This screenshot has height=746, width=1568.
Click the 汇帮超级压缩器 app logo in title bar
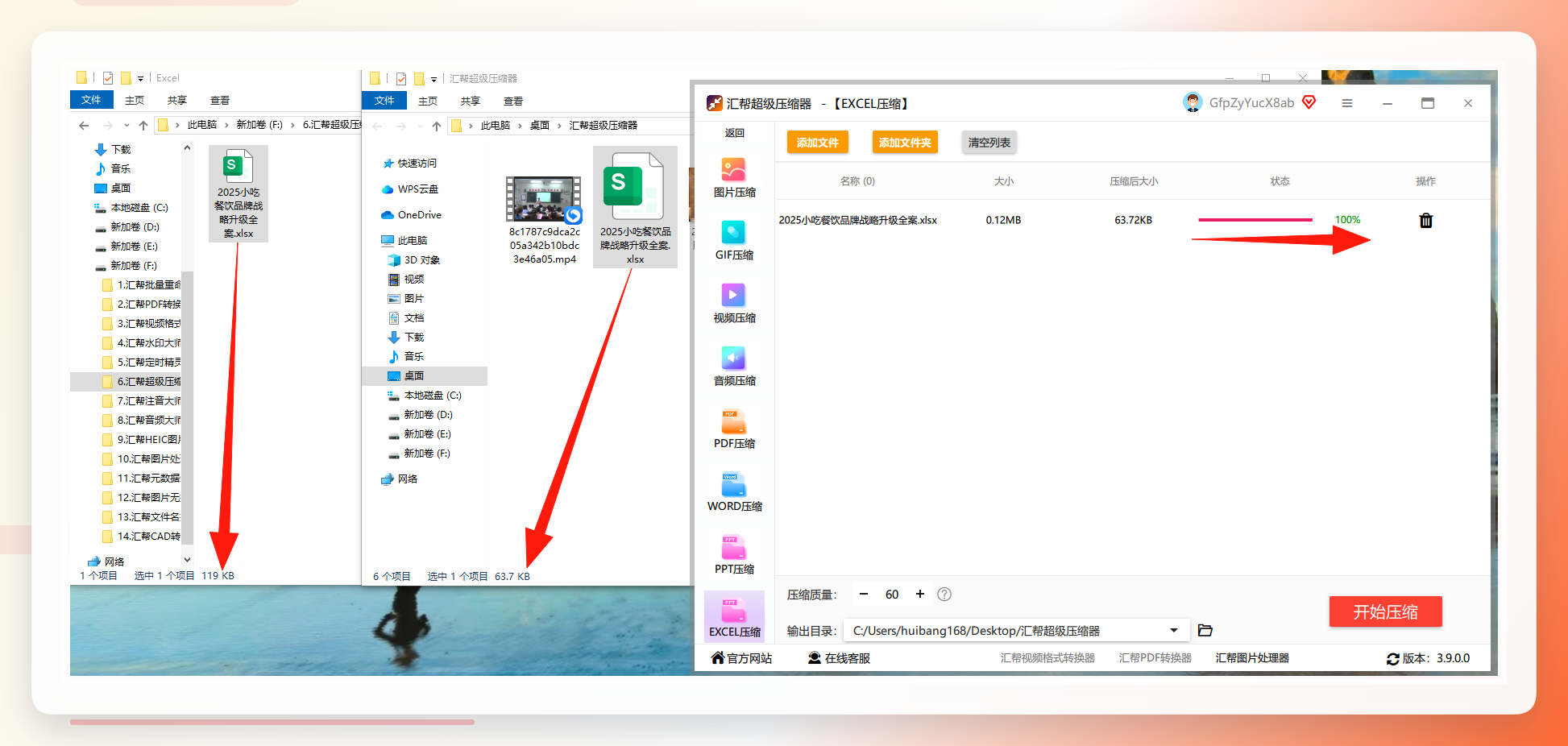(x=714, y=103)
